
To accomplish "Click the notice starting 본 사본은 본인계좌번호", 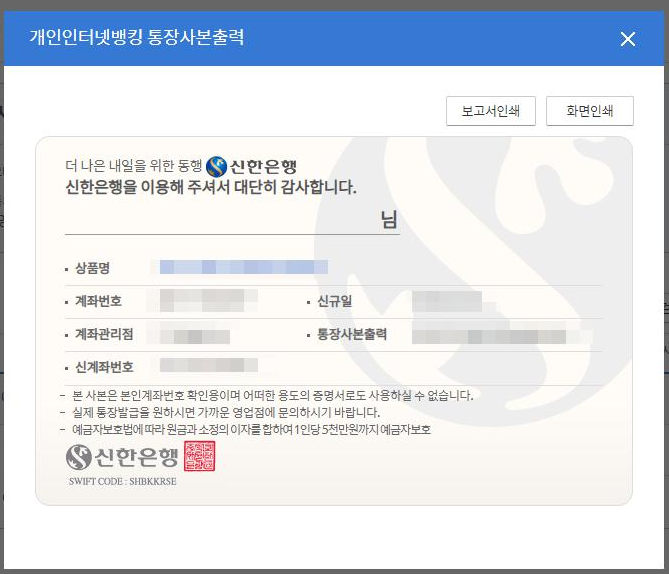I will [273, 396].
